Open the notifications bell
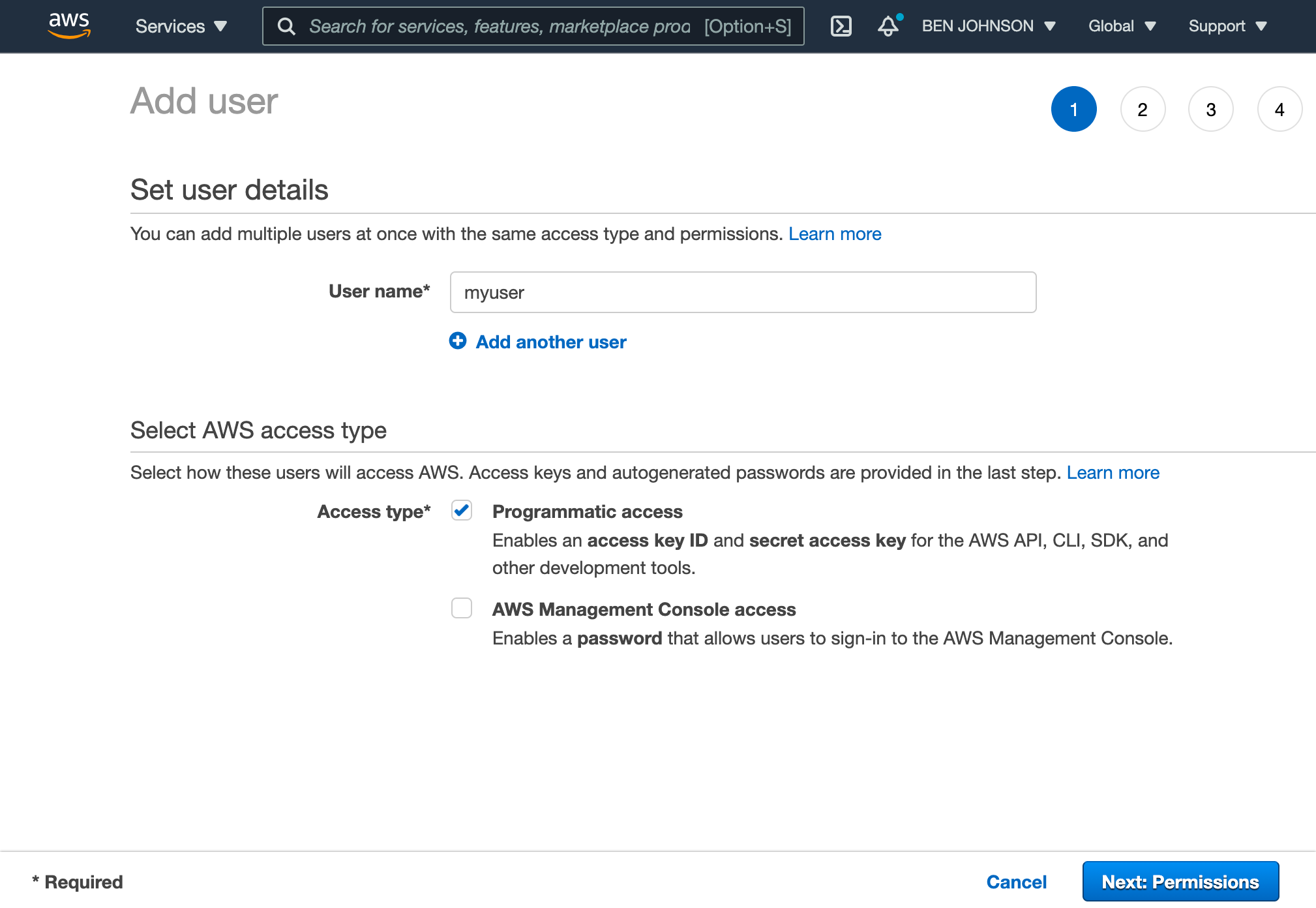1316x908 pixels. (x=888, y=27)
